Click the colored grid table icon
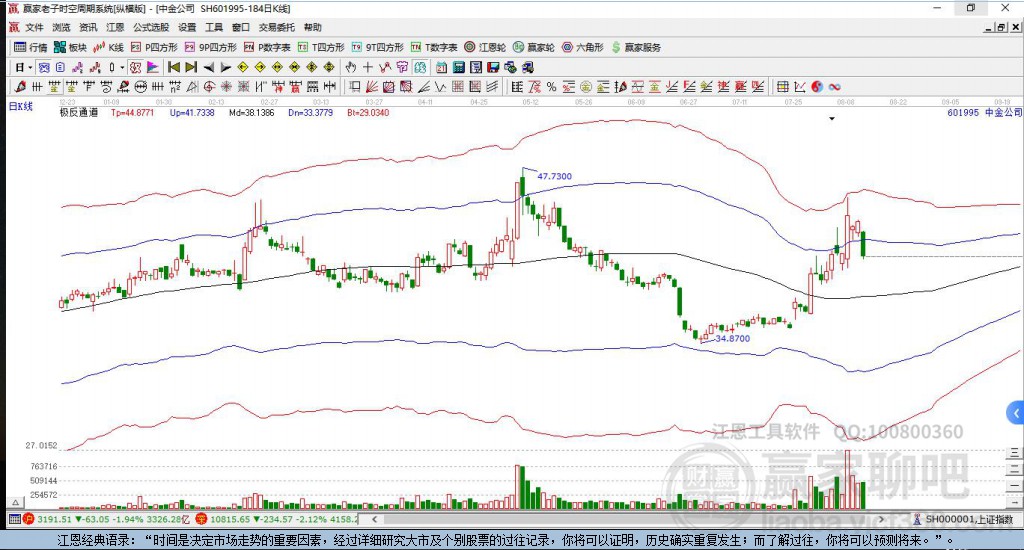1024x550 pixels. pyautogui.click(x=783, y=86)
